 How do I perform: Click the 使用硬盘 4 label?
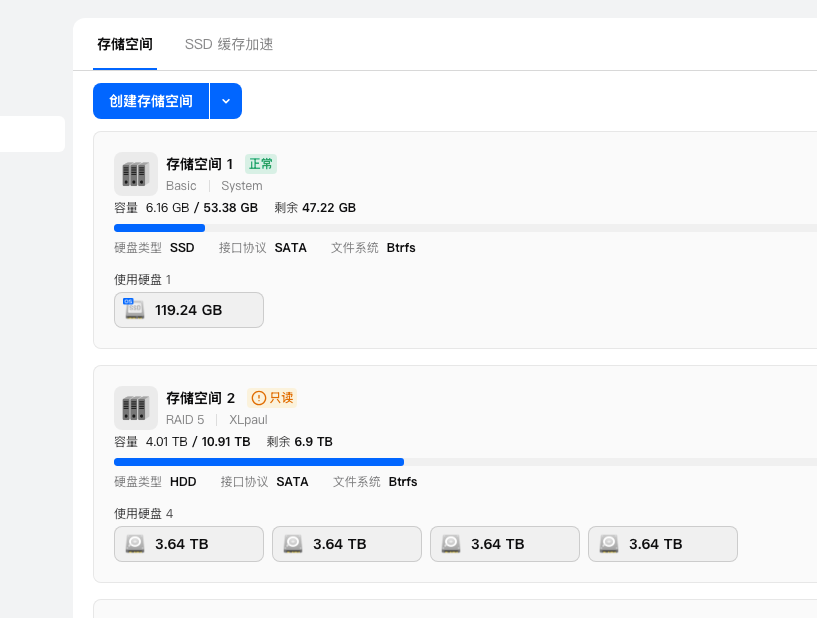click(142, 513)
